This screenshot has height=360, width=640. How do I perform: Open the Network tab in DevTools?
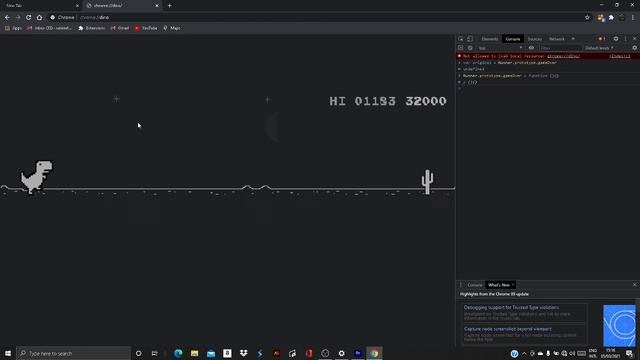click(556, 39)
